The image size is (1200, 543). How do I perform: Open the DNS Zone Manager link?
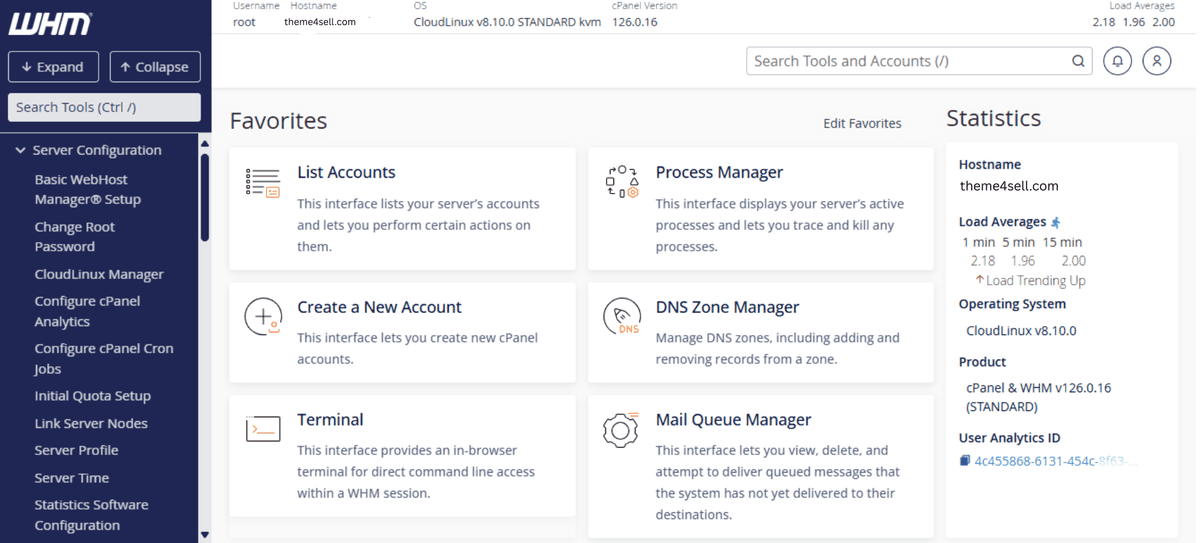pyautogui.click(x=727, y=307)
